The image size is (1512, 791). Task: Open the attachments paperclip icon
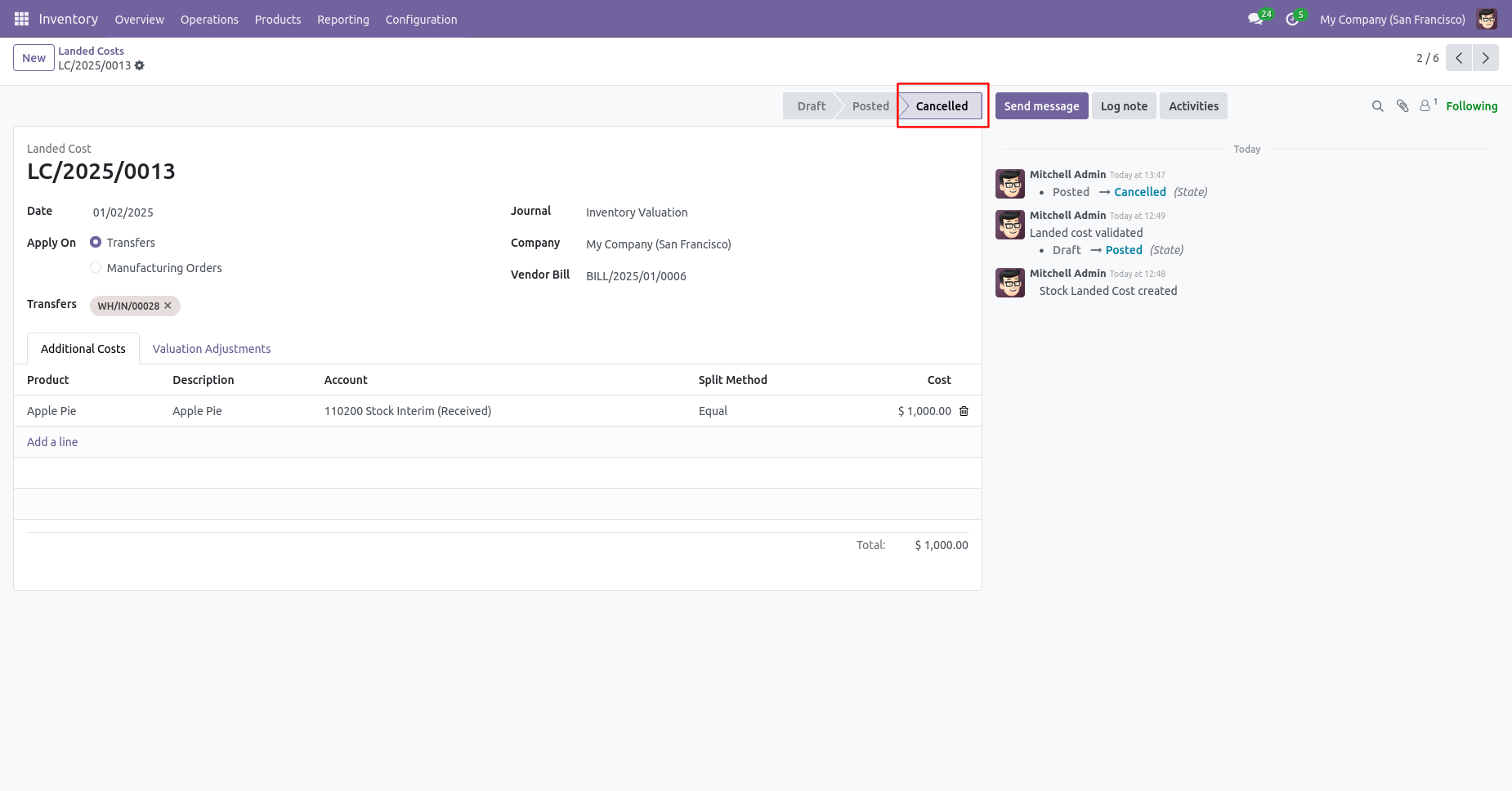(1402, 106)
